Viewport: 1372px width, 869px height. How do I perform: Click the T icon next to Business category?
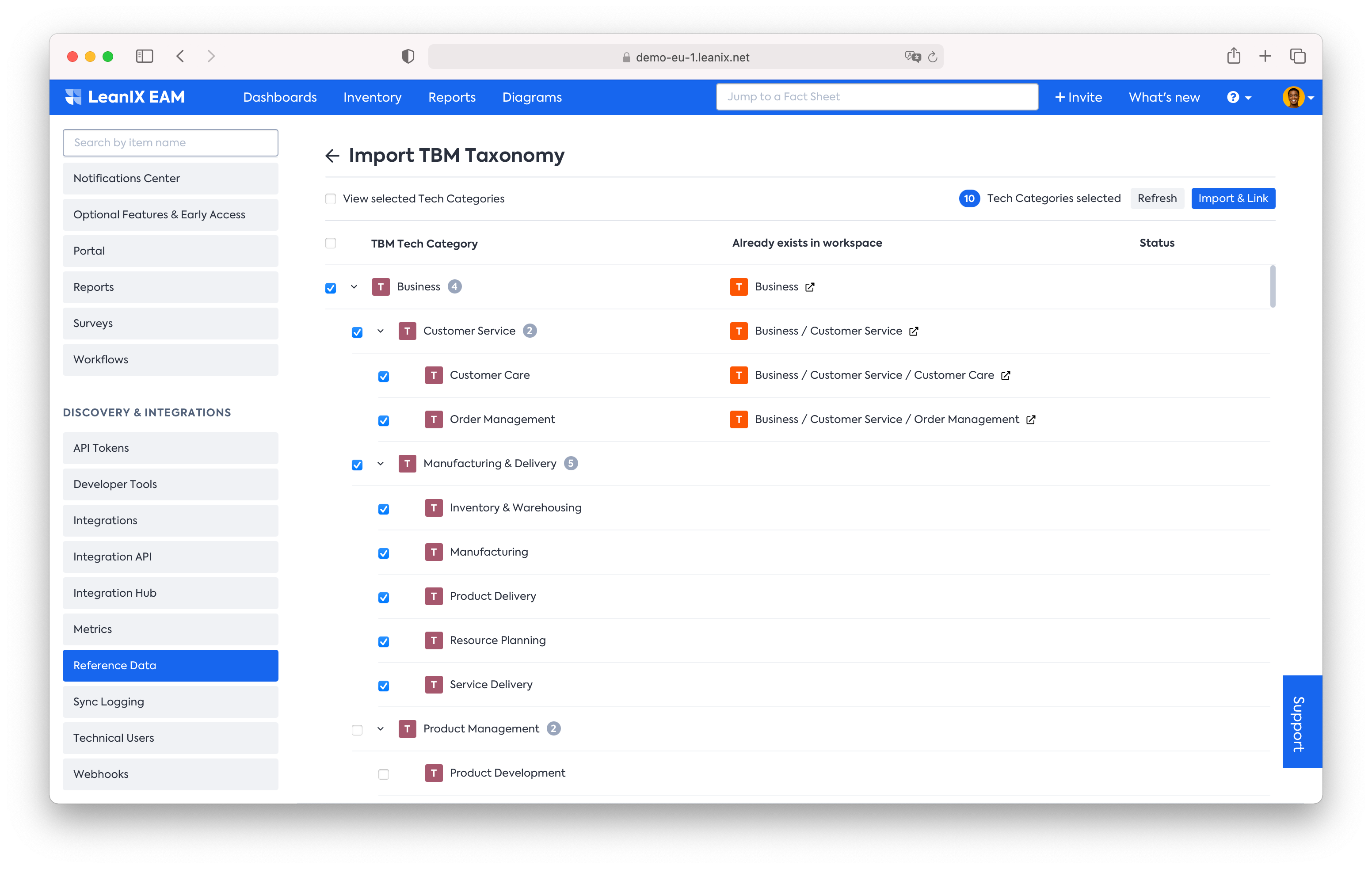click(x=381, y=286)
